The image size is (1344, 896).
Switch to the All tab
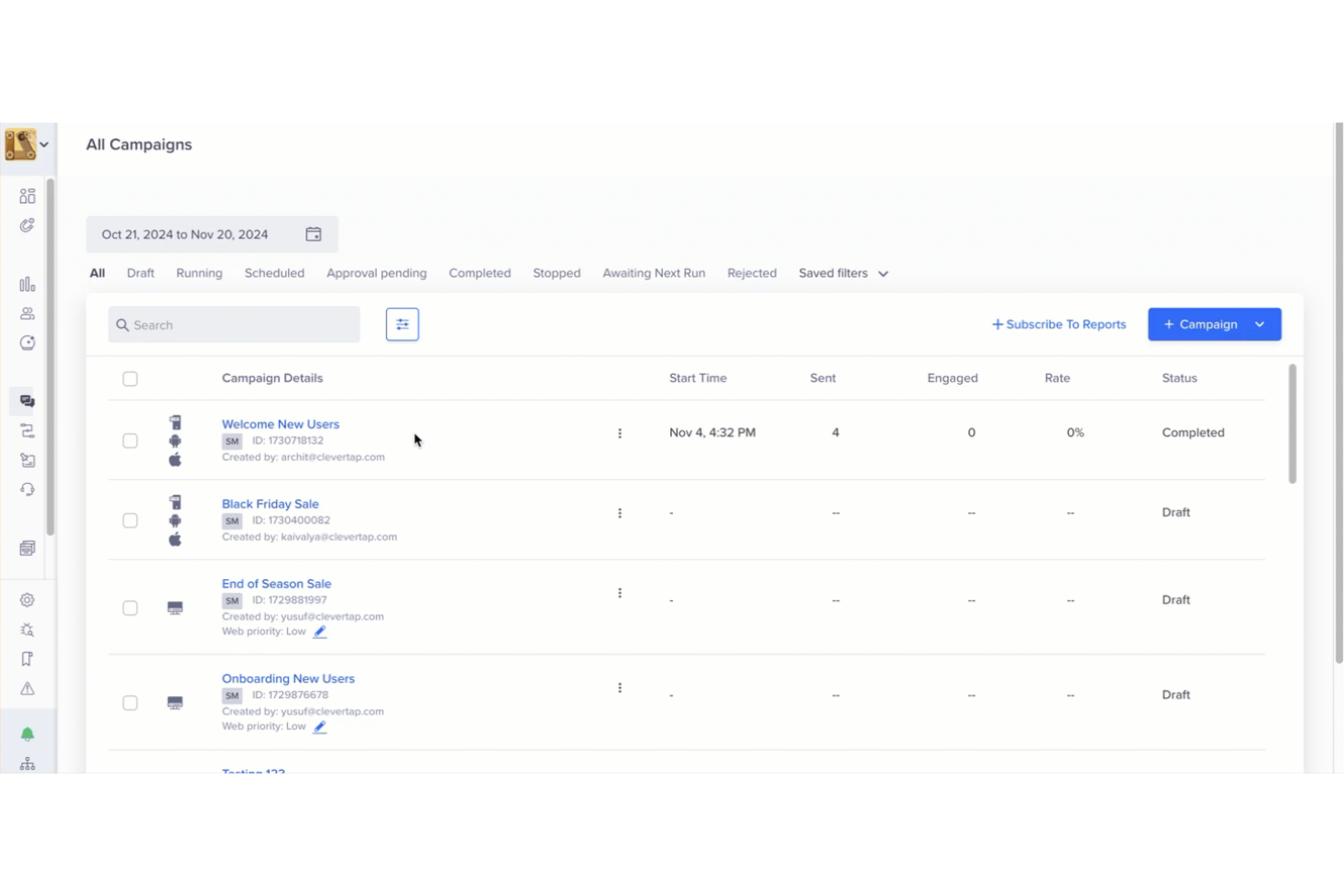tap(97, 273)
